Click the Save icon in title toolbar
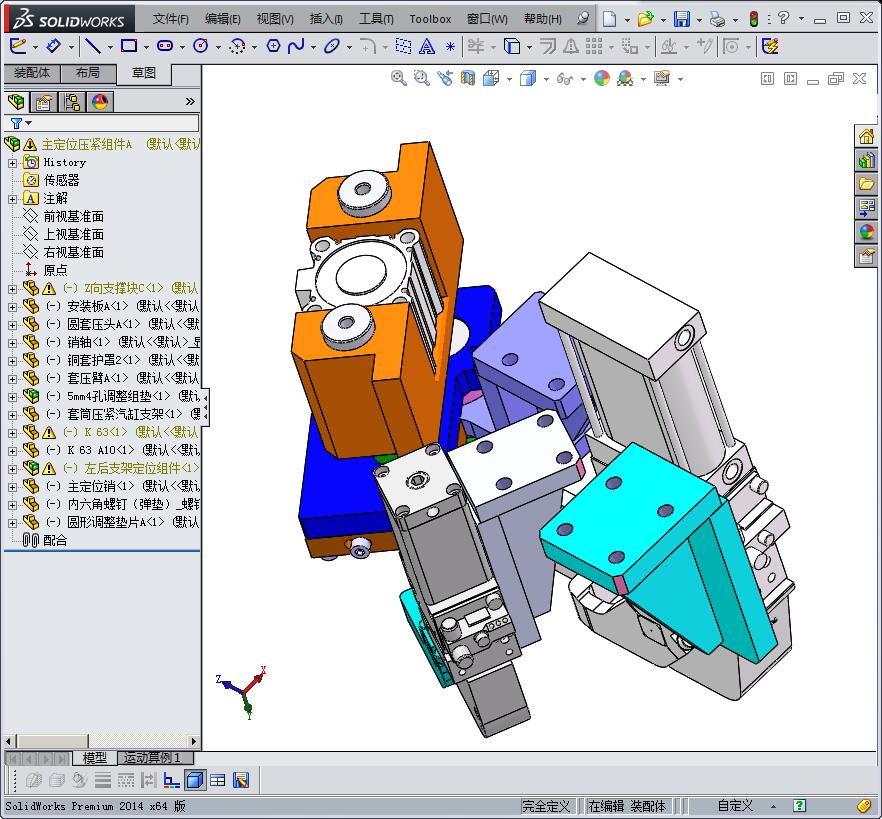 [682, 19]
